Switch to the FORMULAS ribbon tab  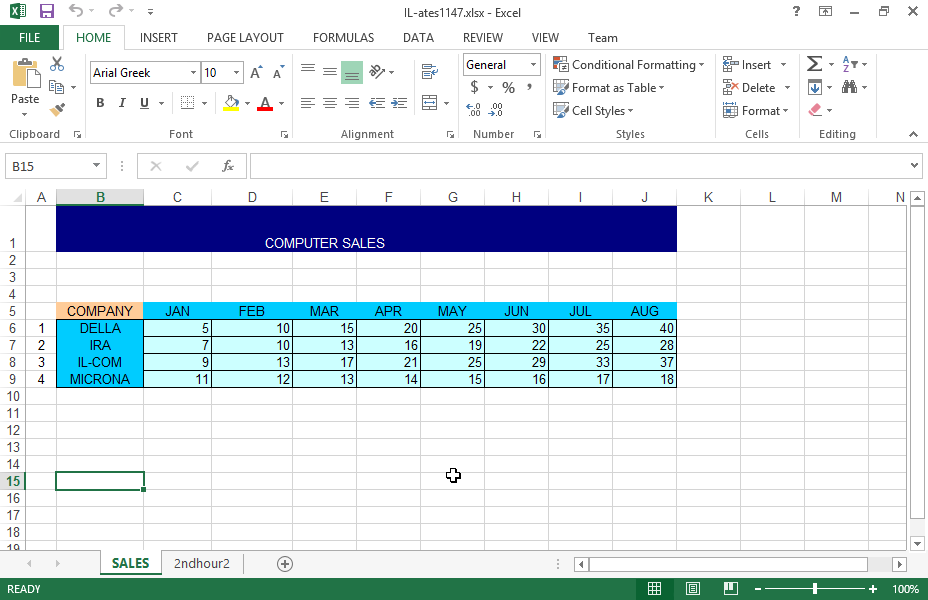pyautogui.click(x=343, y=37)
